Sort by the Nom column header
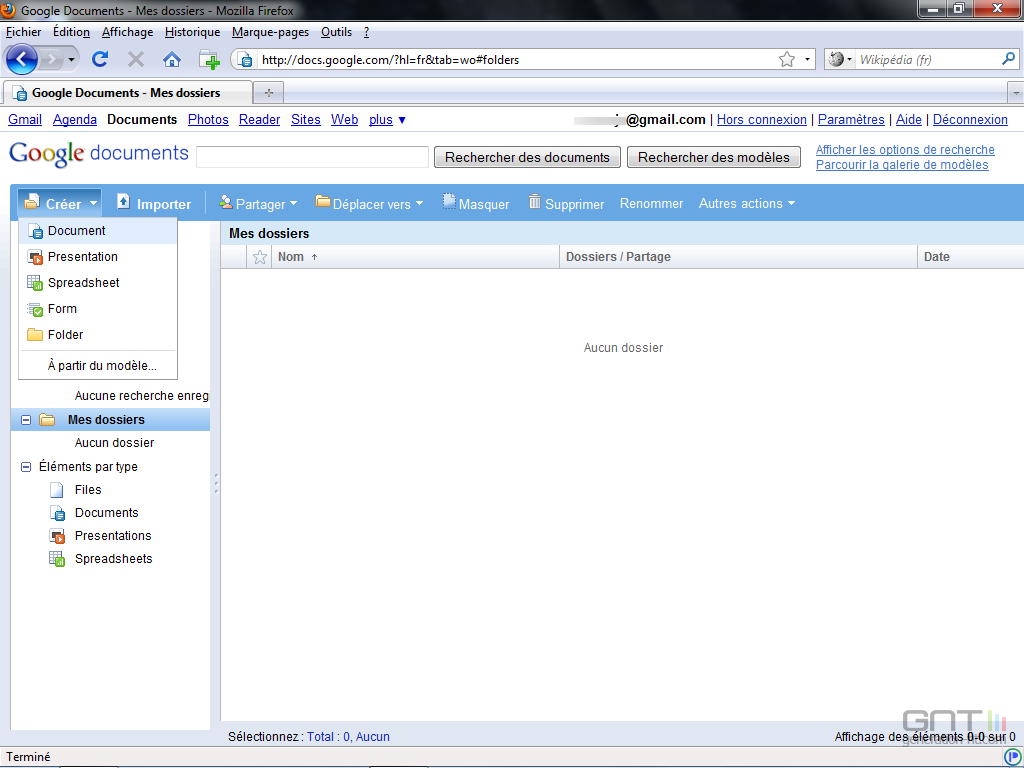The image size is (1024, 768). pyautogui.click(x=415, y=257)
